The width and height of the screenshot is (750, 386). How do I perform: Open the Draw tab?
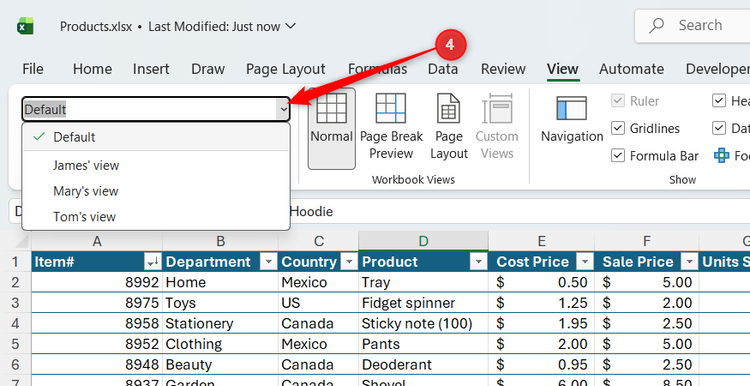pos(208,69)
